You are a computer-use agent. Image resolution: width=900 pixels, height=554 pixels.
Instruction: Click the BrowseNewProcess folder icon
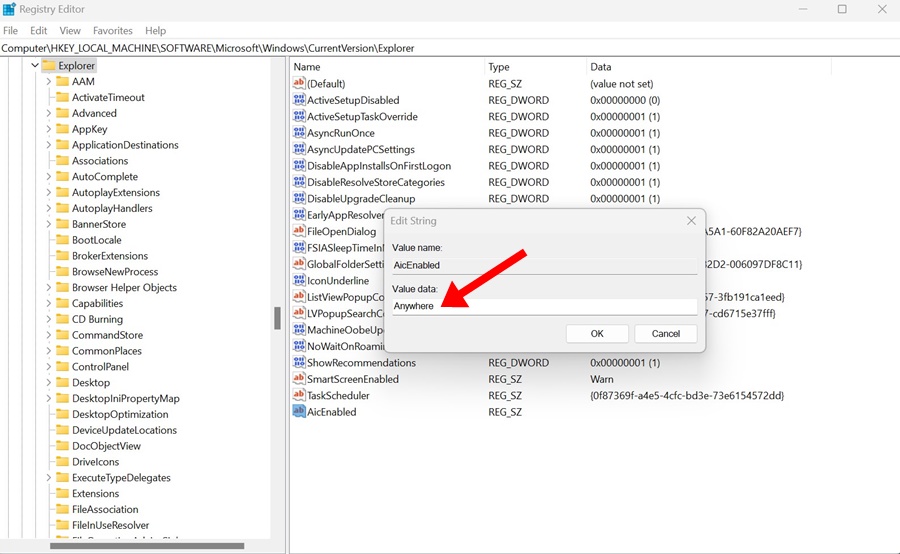(63, 272)
